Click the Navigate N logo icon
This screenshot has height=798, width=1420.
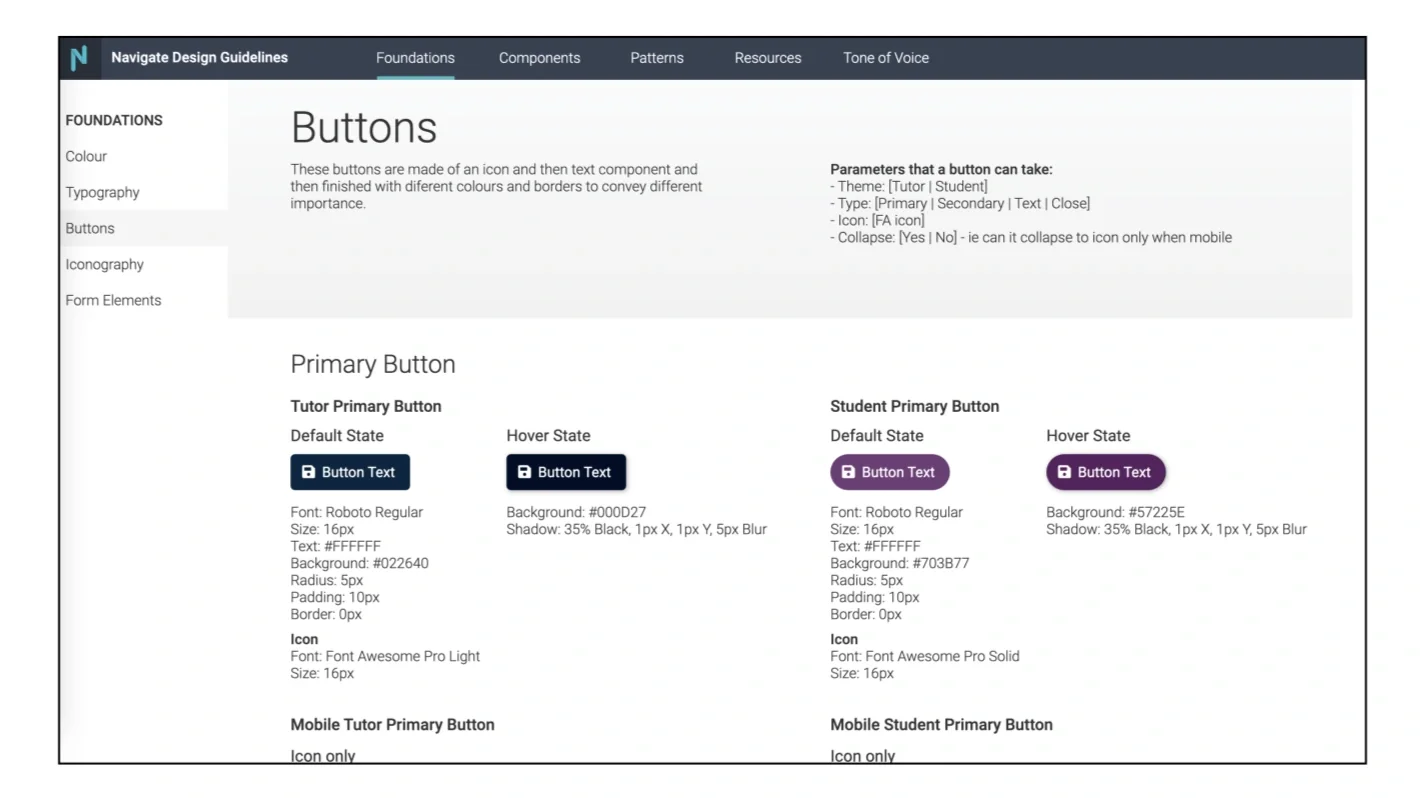[x=79, y=58]
